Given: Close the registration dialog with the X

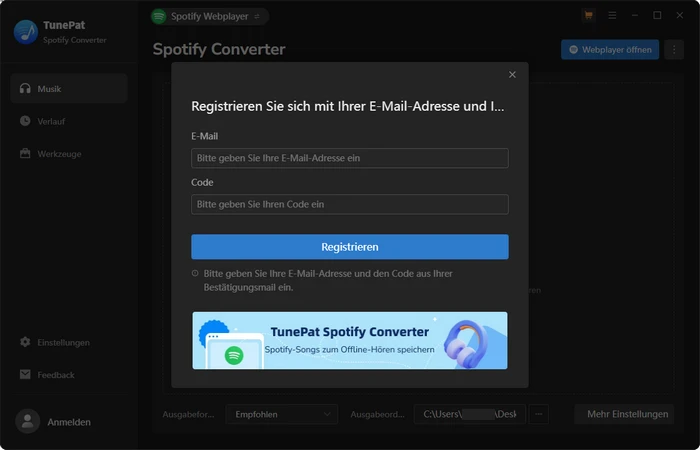Looking at the screenshot, I should point(512,75).
